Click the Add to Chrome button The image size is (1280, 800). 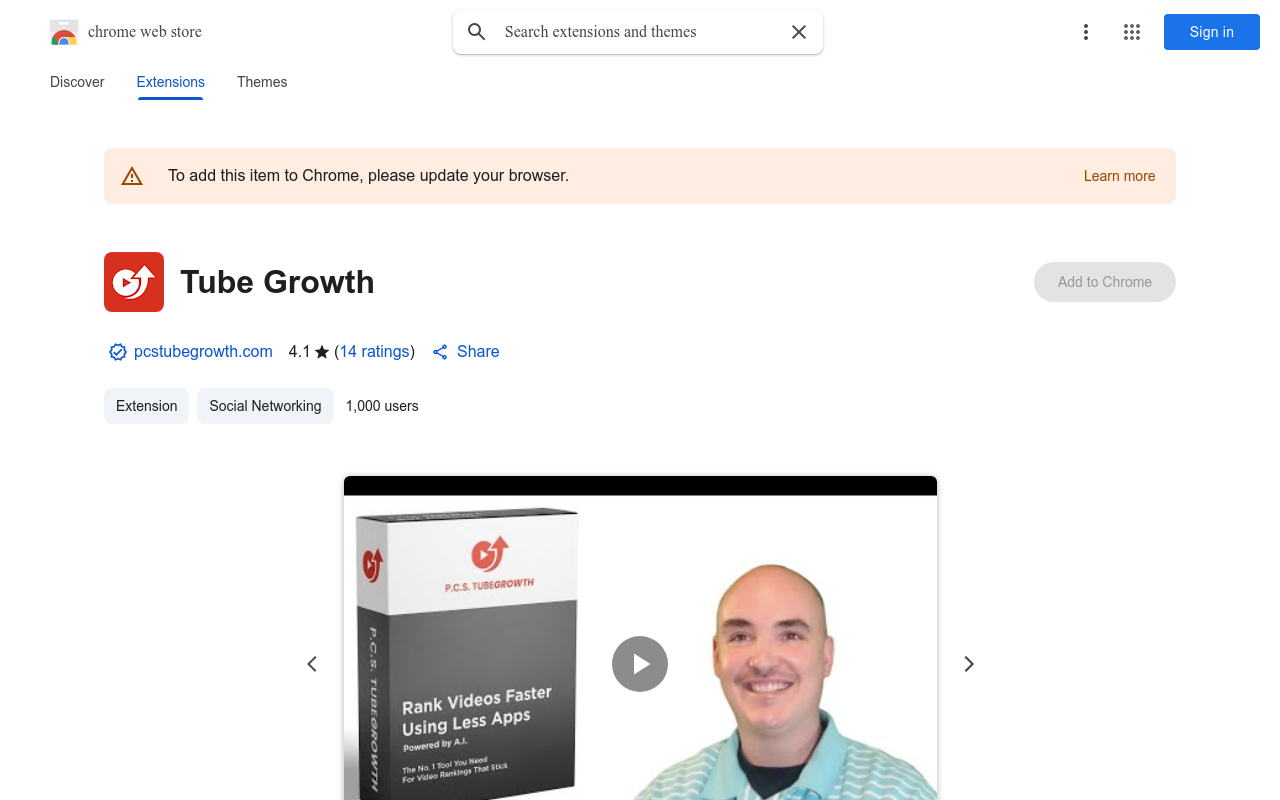point(1104,282)
